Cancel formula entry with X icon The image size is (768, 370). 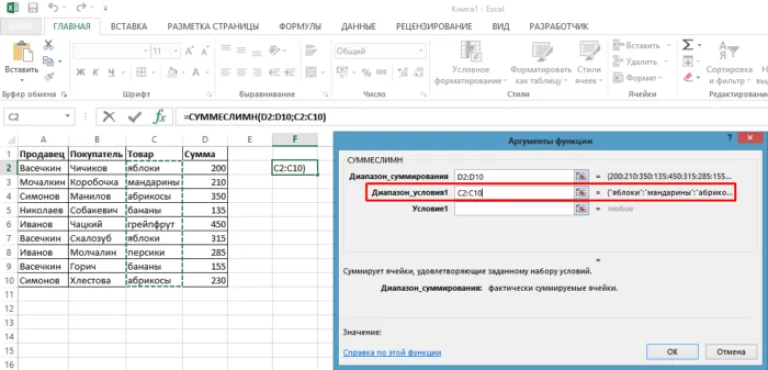click(x=109, y=117)
